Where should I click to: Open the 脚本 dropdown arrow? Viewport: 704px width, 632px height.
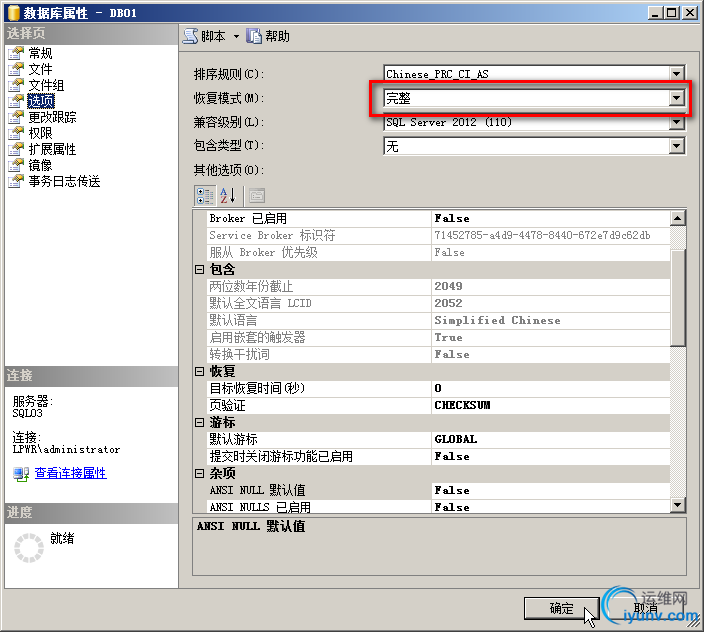[236, 37]
